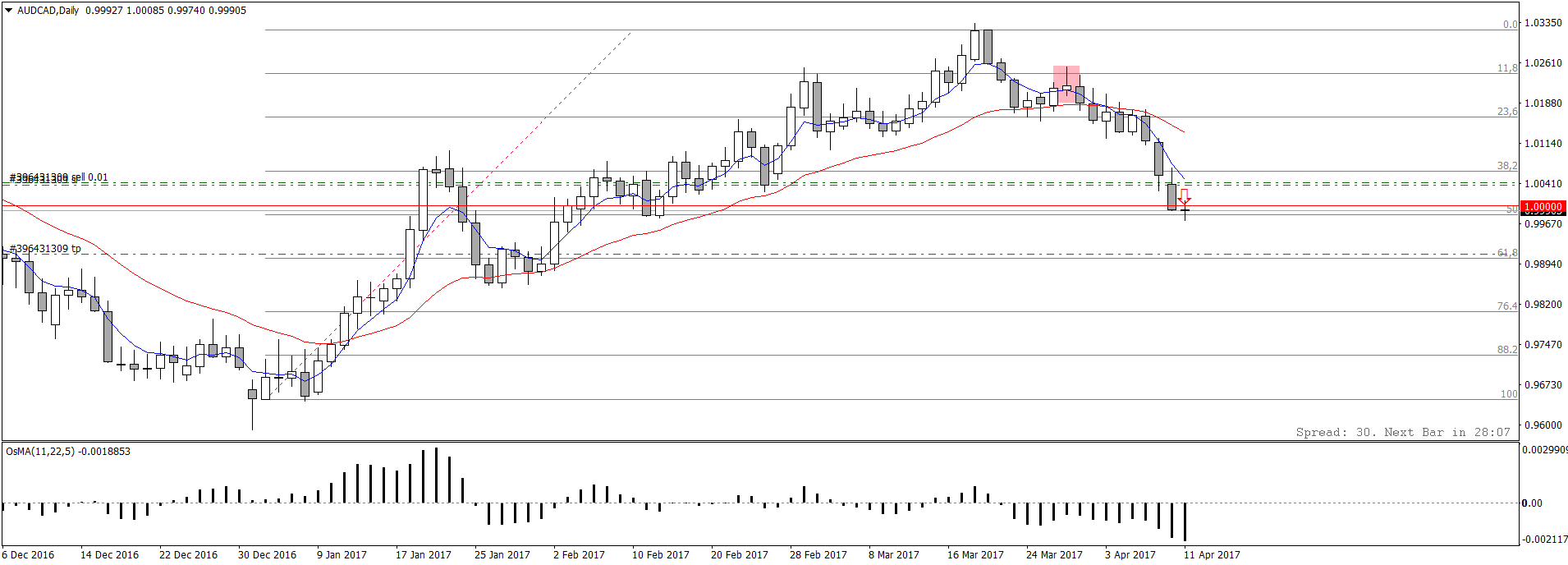The image size is (1568, 565).
Task: Click the 1.03350 price axis value
Action: 1543,23
